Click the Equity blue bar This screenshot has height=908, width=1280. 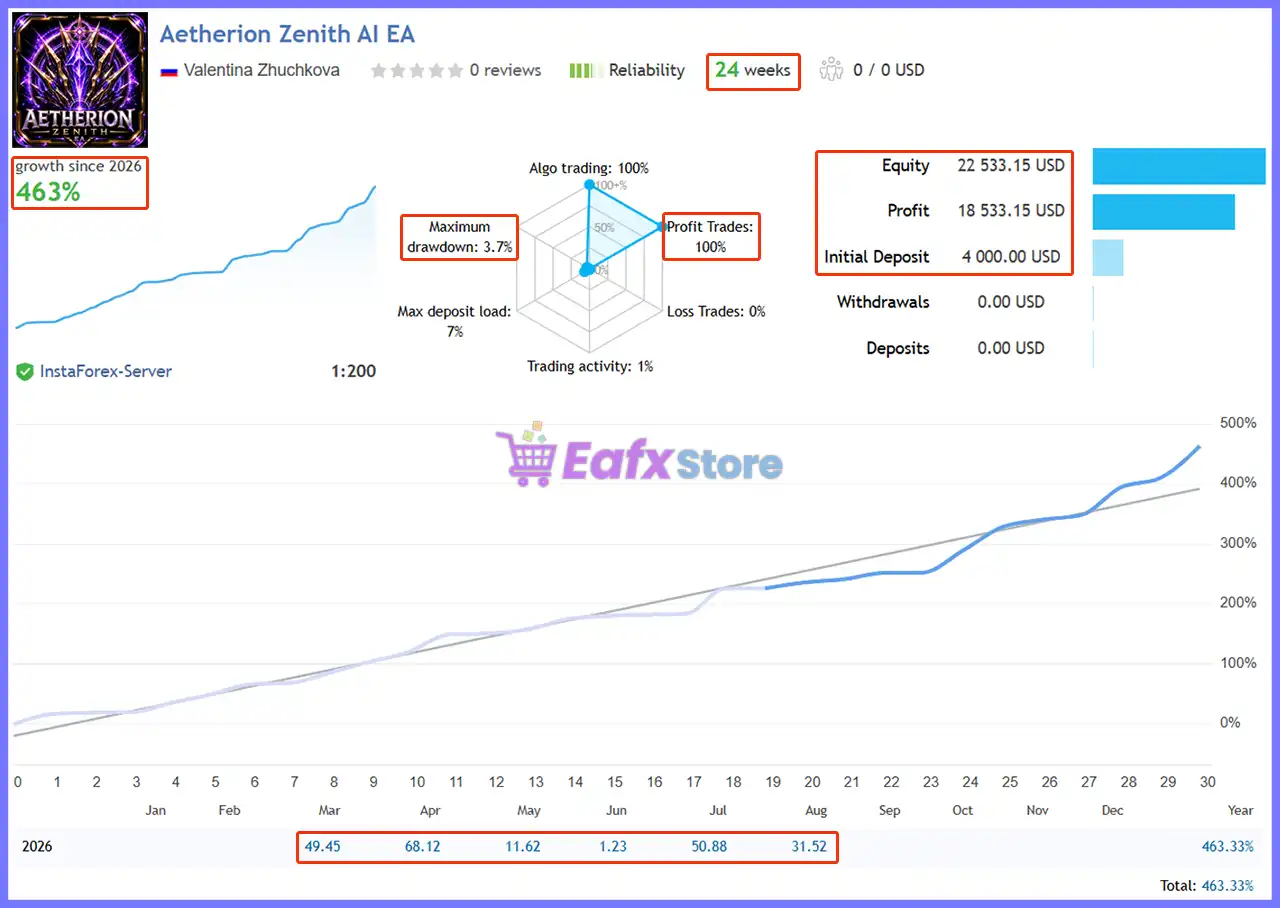coord(1179,166)
